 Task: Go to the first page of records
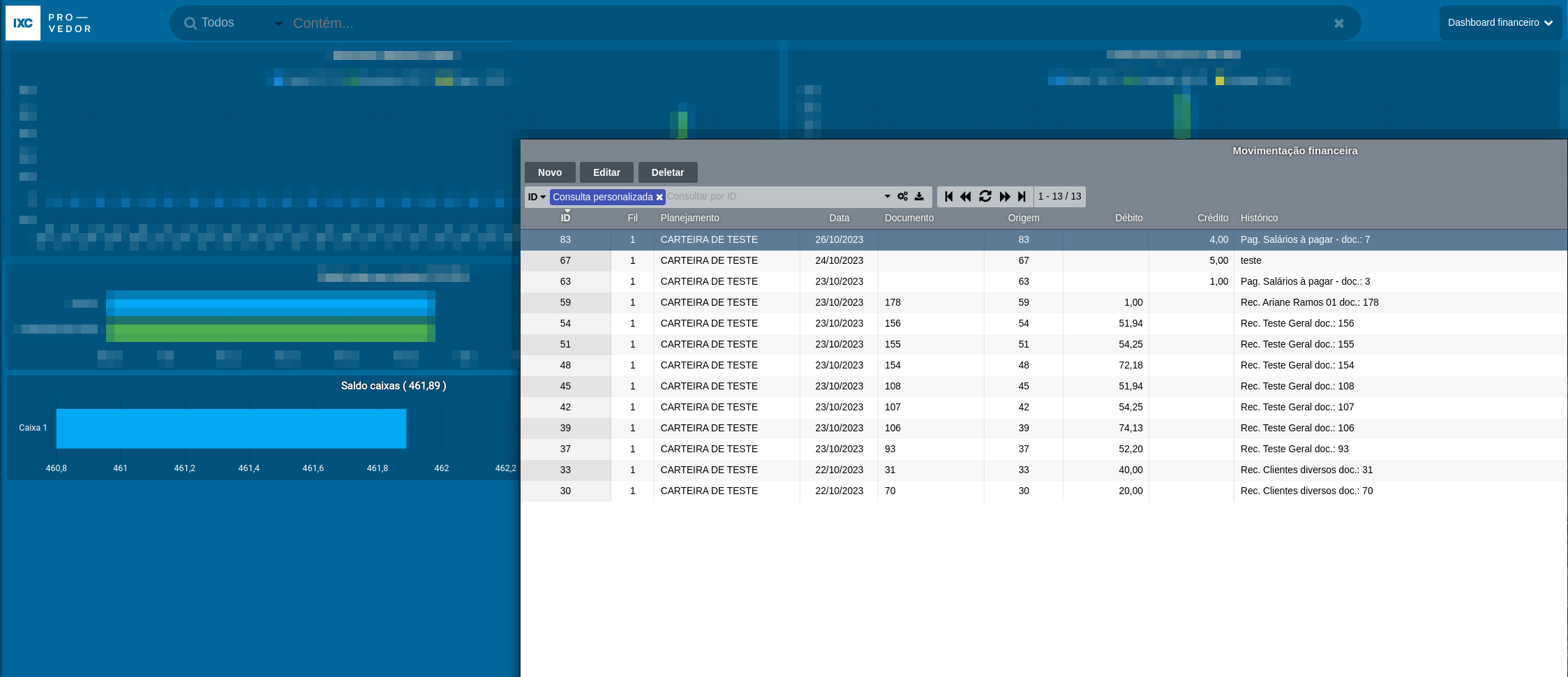pyautogui.click(x=948, y=197)
